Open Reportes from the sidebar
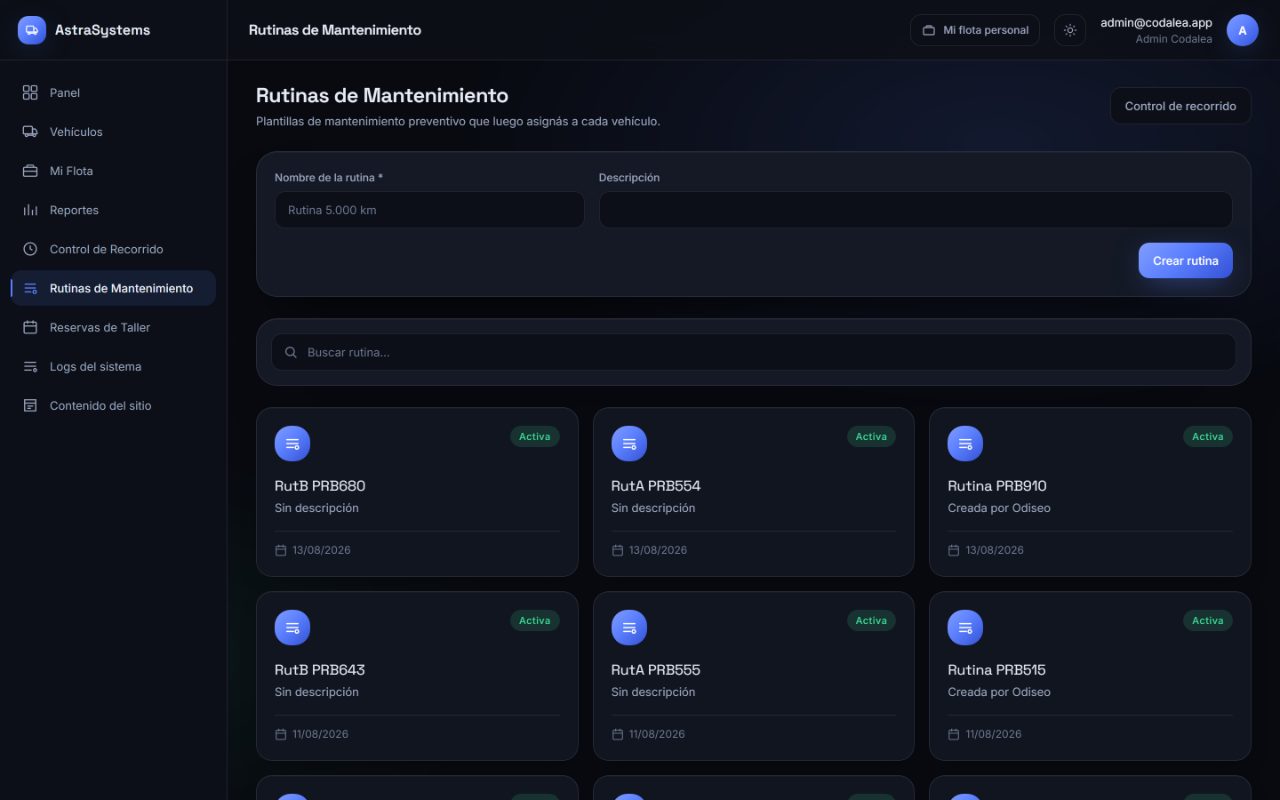The image size is (1280, 800). [x=113, y=210]
